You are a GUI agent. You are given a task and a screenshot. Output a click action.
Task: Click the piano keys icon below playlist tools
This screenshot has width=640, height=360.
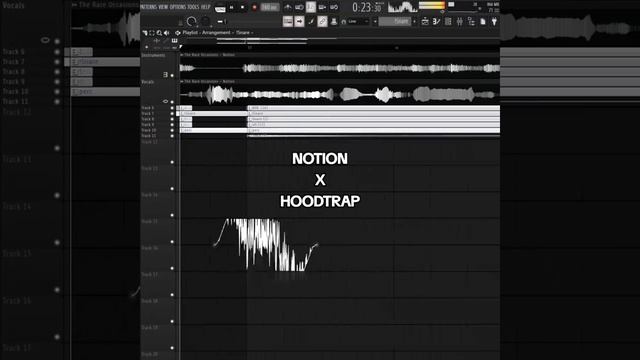pyautogui.click(x=175, y=40)
